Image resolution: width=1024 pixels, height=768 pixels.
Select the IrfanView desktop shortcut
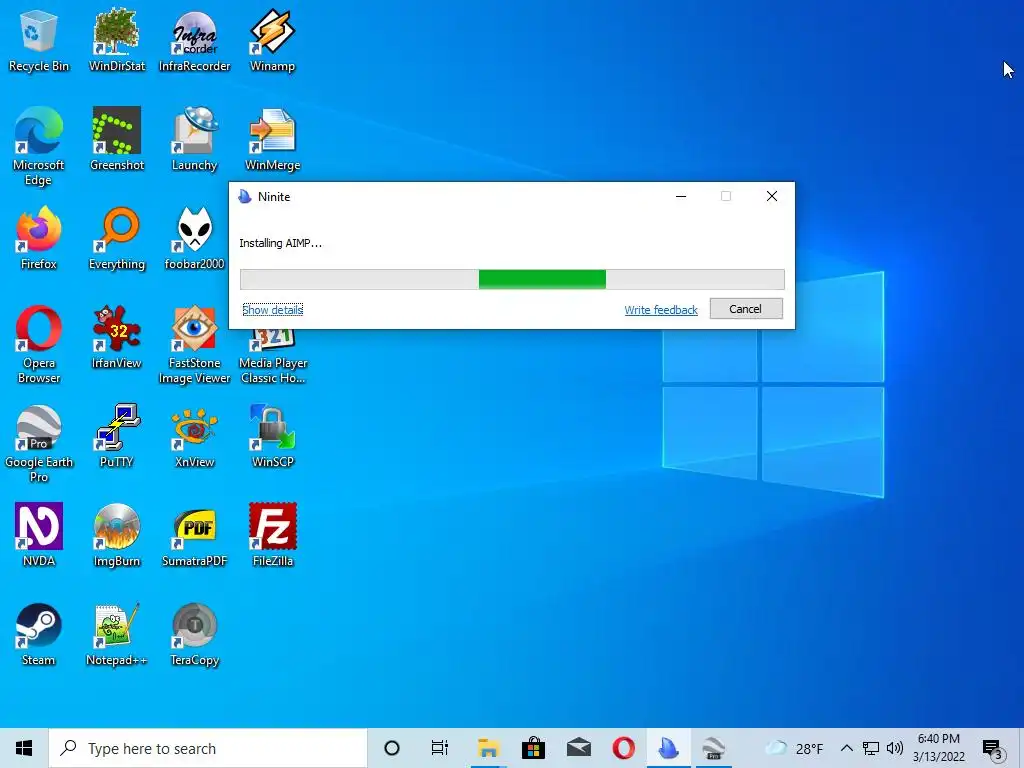tap(117, 337)
